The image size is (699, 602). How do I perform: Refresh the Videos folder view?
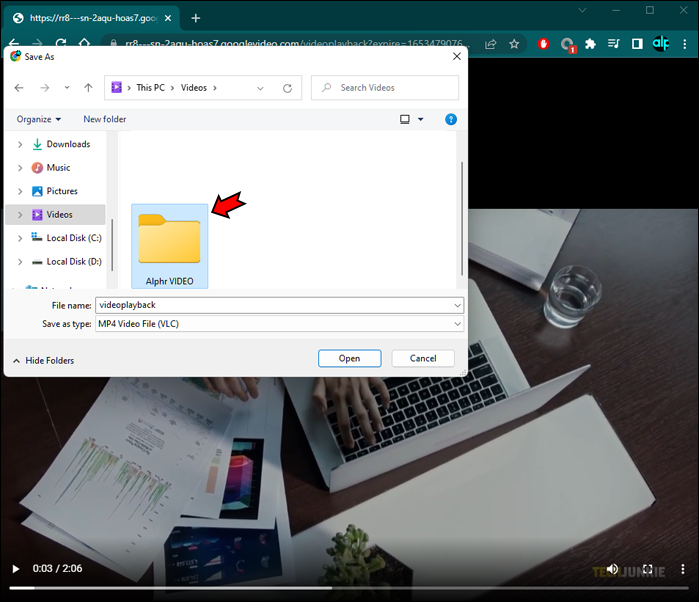[288, 88]
